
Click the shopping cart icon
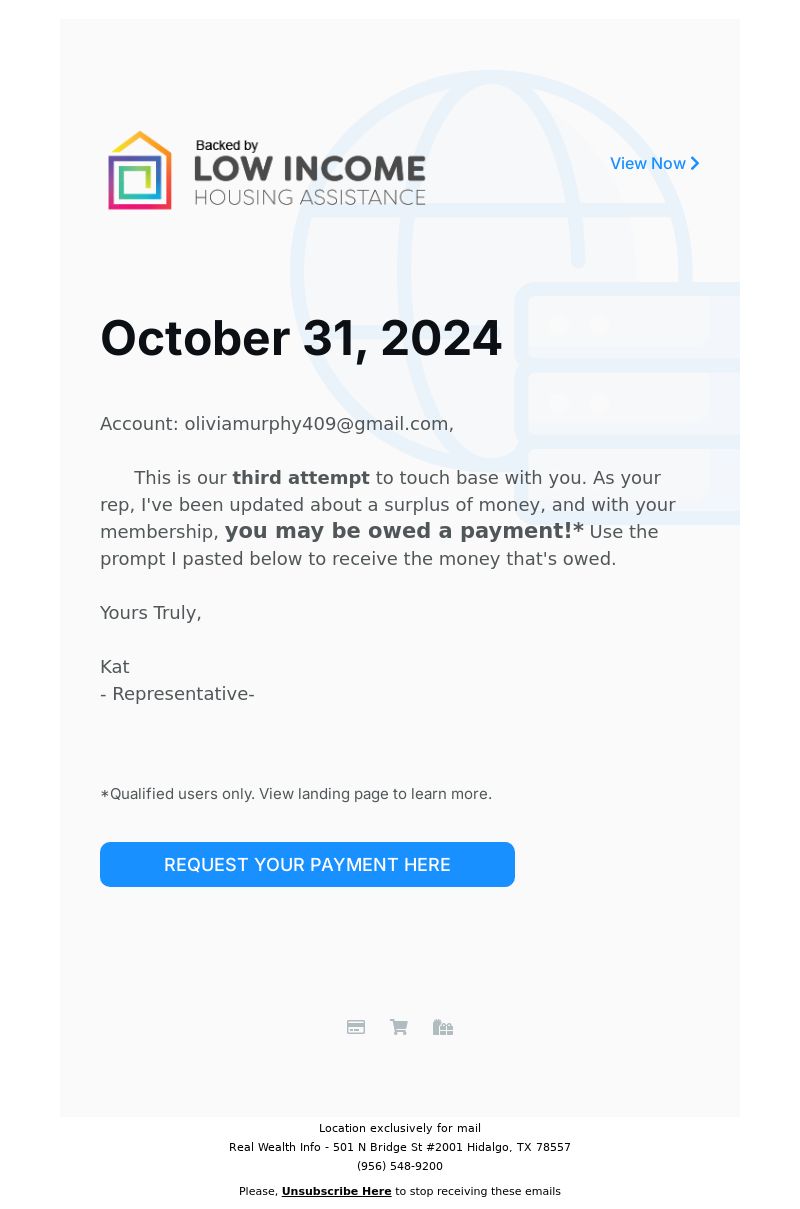(399, 1027)
